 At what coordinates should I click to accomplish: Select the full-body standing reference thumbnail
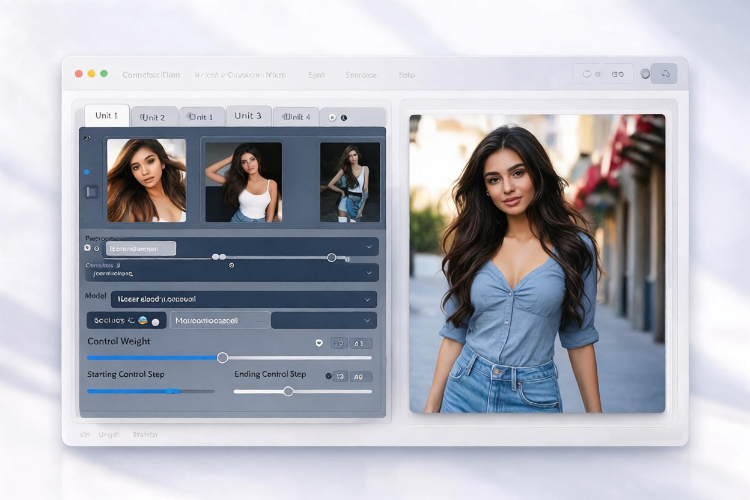(350, 182)
